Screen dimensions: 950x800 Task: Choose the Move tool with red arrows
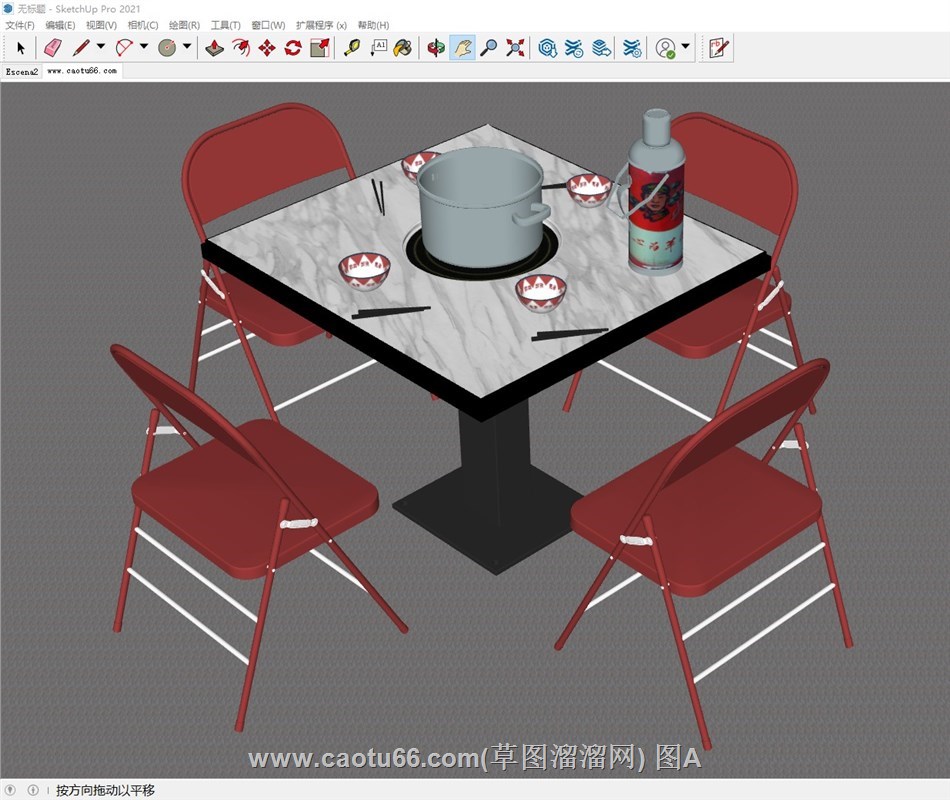tap(267, 47)
